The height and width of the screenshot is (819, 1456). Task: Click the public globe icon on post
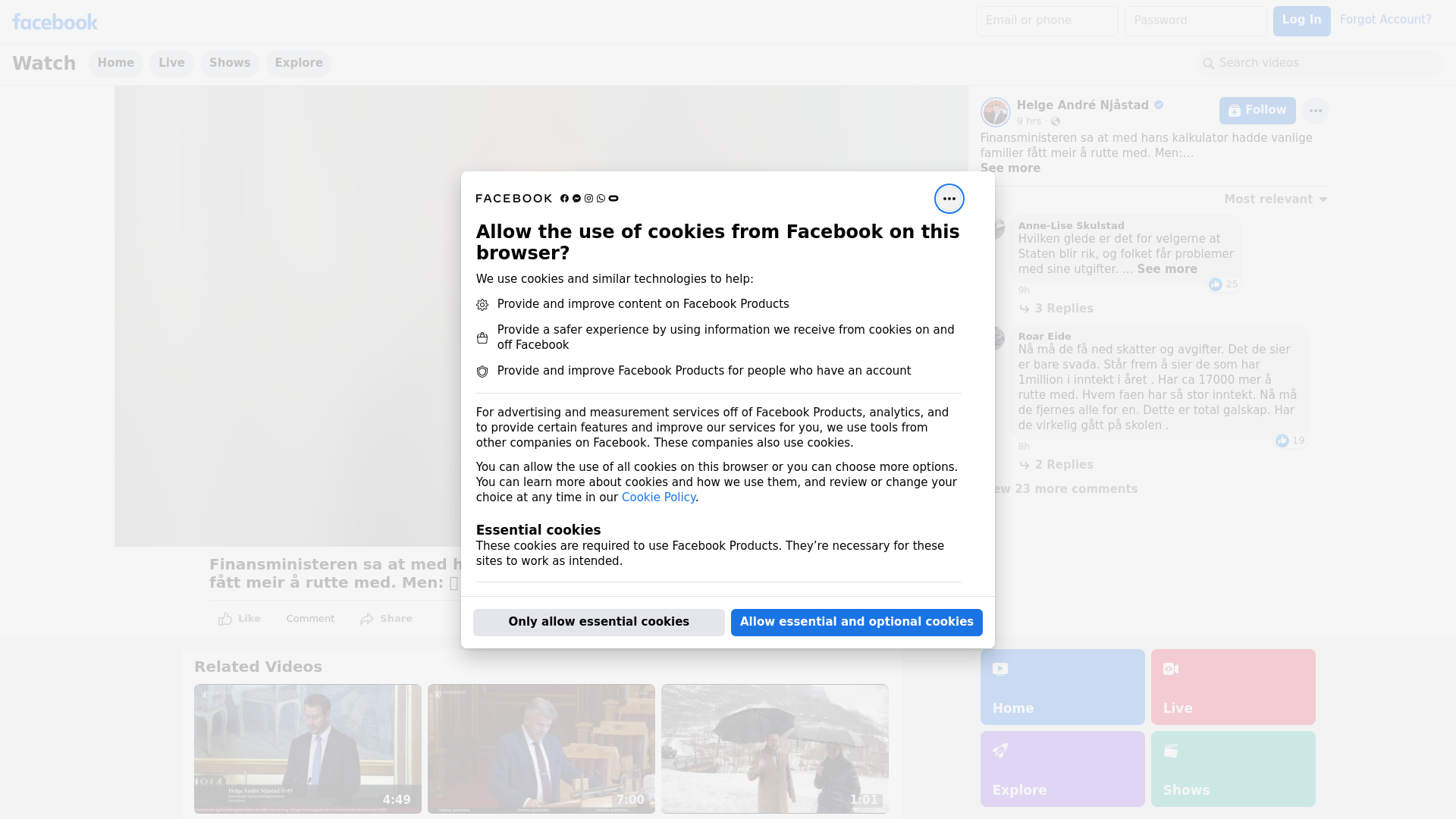1055,121
